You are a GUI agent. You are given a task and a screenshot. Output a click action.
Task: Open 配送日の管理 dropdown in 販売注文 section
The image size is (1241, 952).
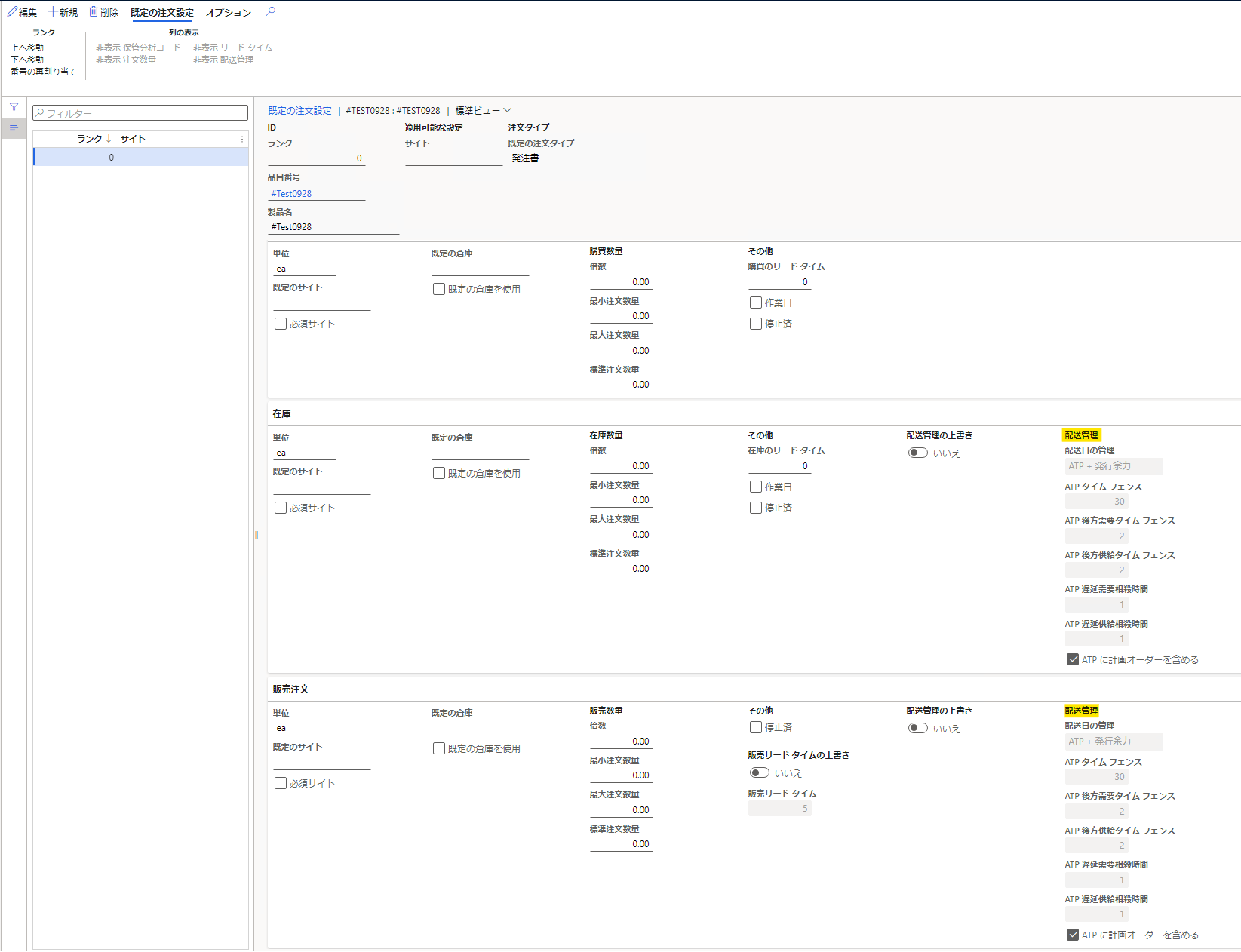click(1114, 742)
